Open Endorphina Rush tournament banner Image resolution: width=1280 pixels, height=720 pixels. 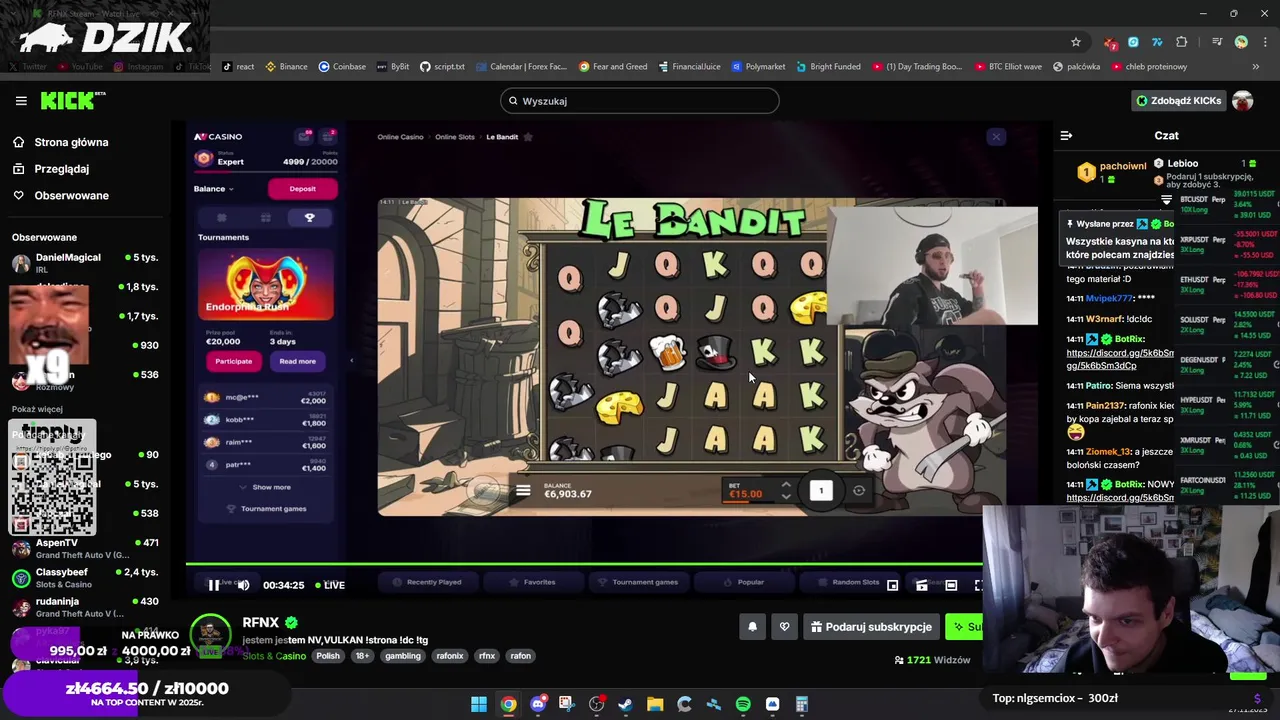266,284
